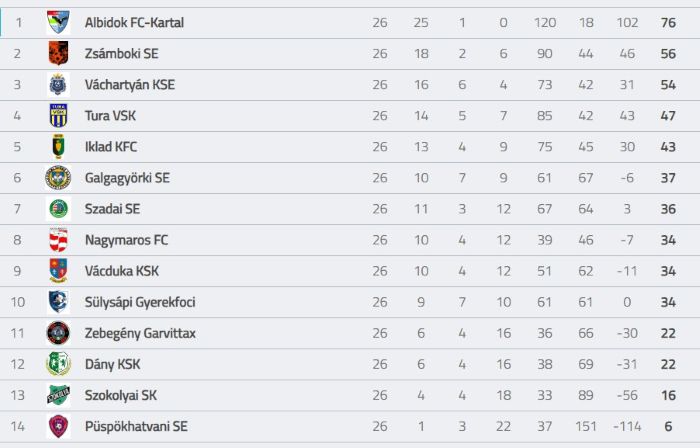
Task: Open the Püspökhatvani SE team name
Action: point(136,427)
